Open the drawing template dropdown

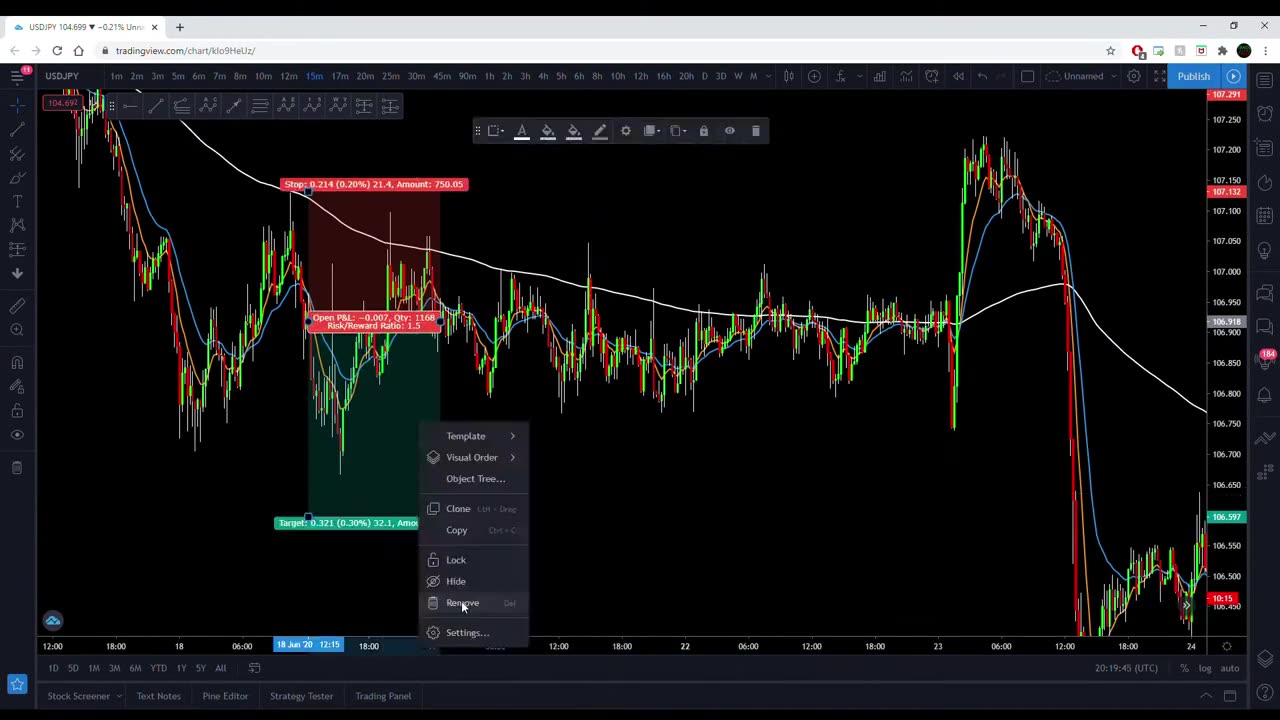point(496,131)
